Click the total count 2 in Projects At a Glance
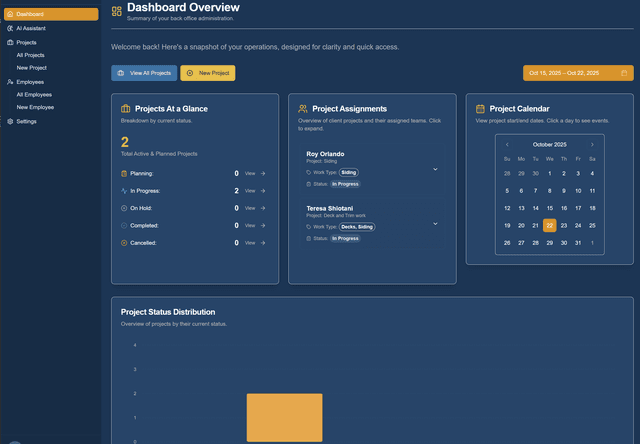Image resolution: width=640 pixels, height=444 pixels. pos(125,142)
